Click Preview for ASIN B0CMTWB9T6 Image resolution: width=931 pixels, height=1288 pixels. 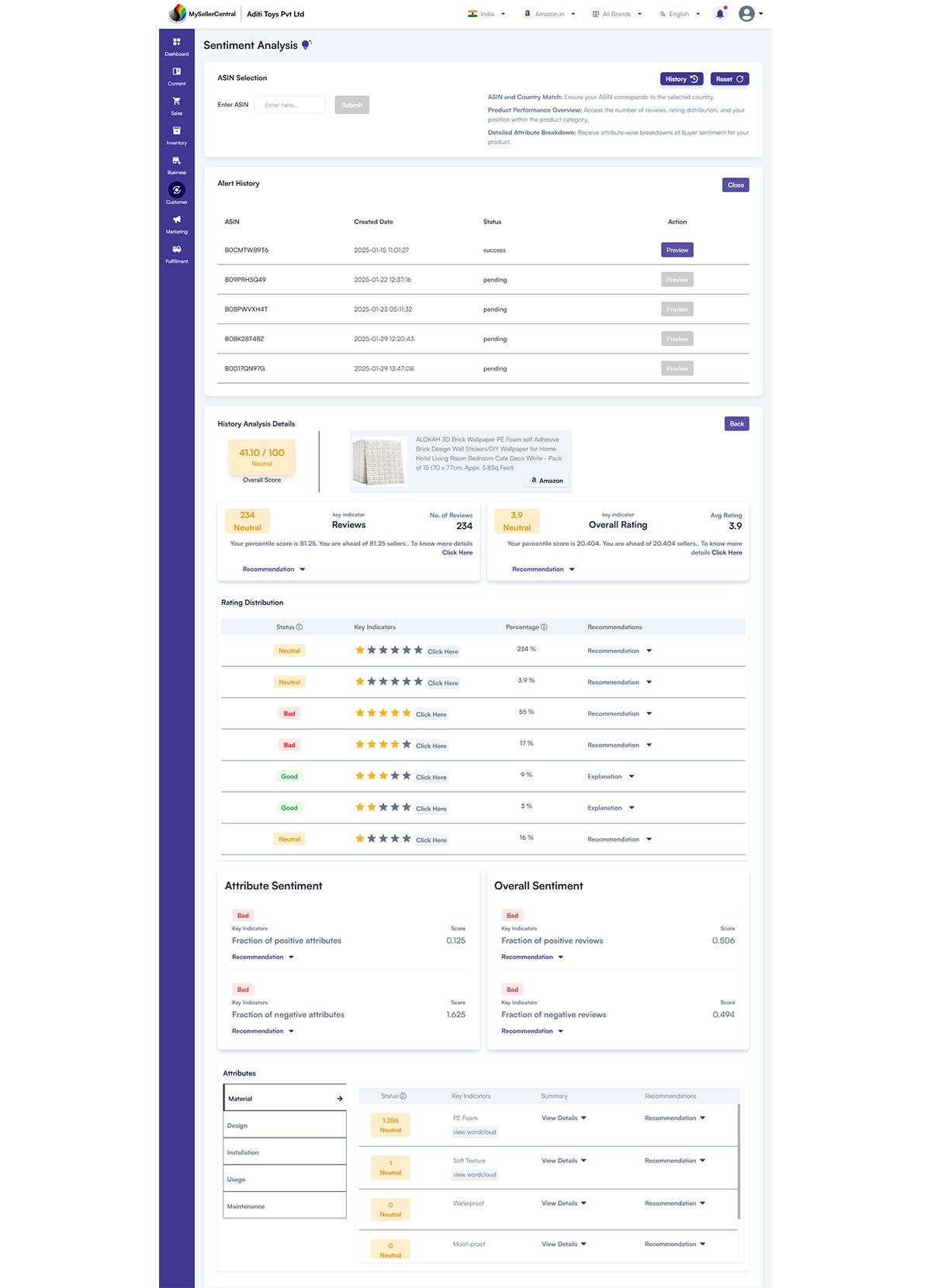[x=677, y=250]
